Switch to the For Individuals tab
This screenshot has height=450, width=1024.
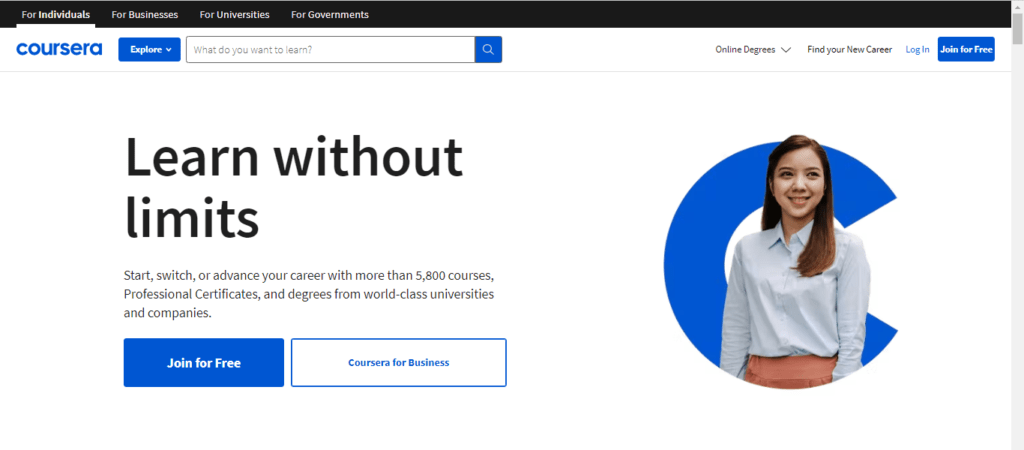pos(56,14)
